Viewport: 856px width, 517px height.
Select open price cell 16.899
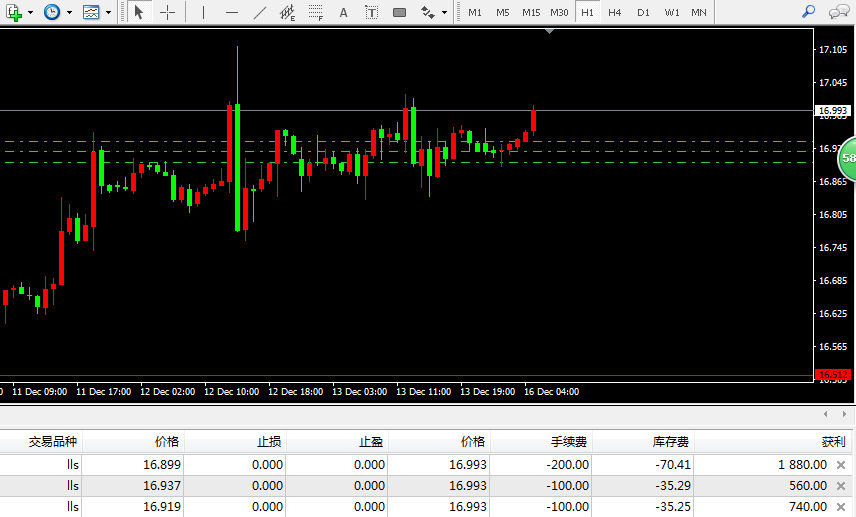(162, 465)
